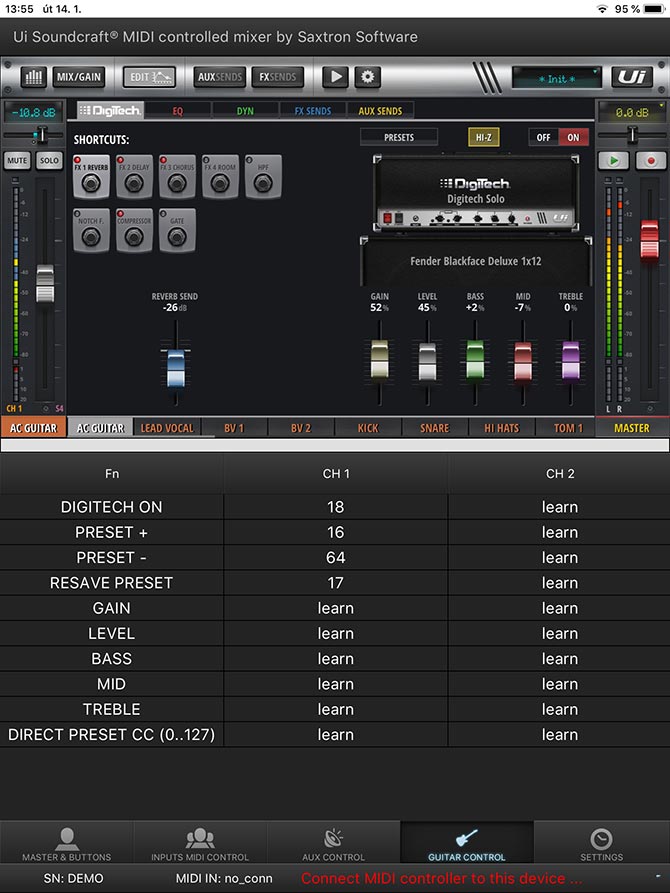Open GUITAR CONTROL bottom tab

pyautogui.click(x=467, y=843)
